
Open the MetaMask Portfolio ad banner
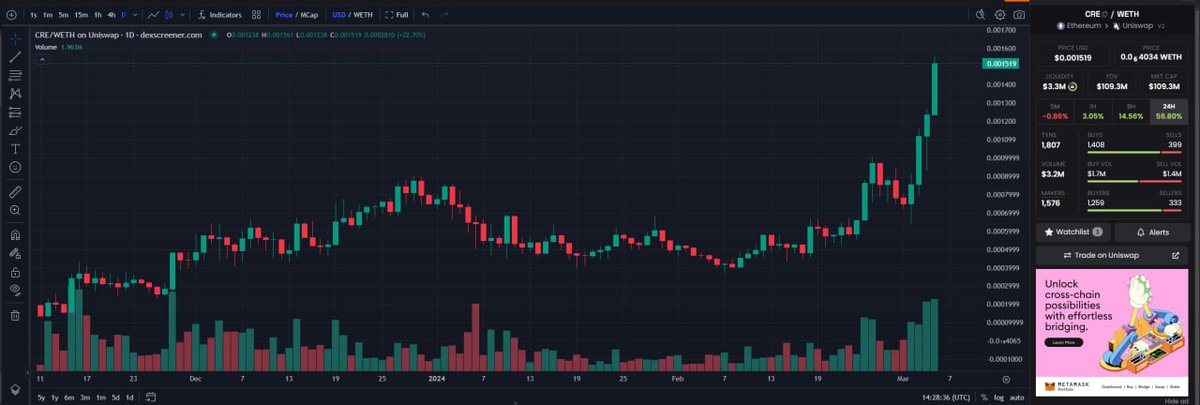(1112, 332)
